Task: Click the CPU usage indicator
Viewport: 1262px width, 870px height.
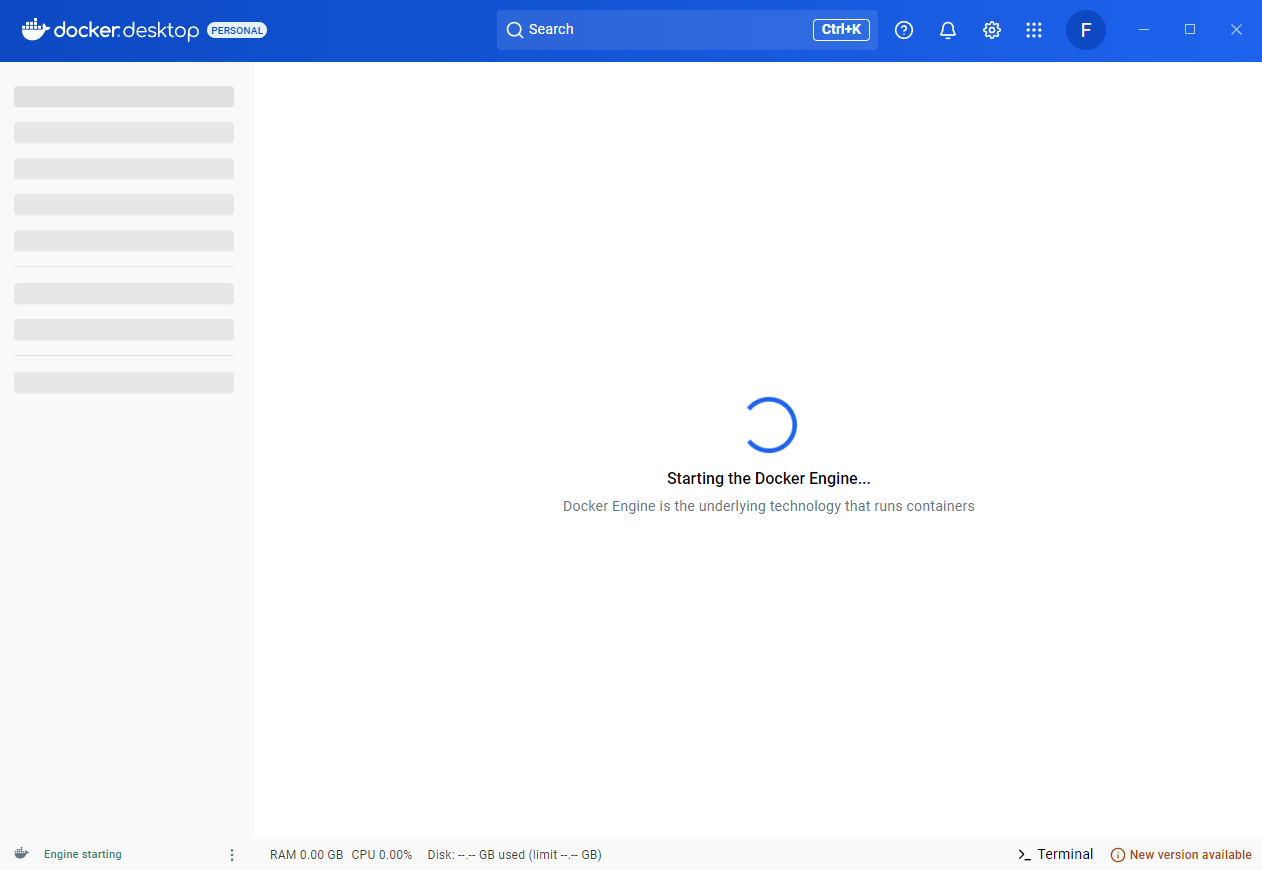Action: coord(382,854)
